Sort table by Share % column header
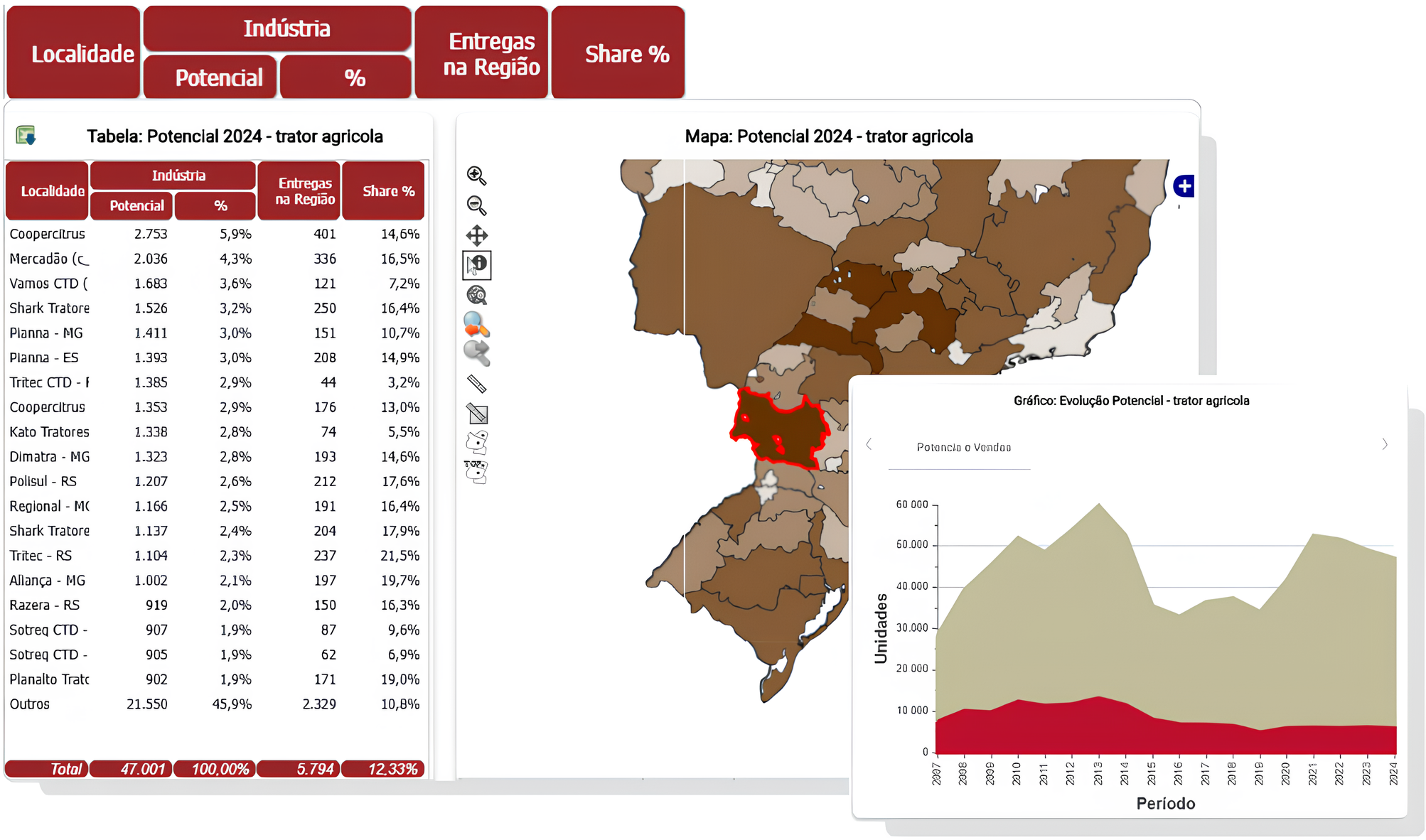Image resolution: width=1426 pixels, height=840 pixels. pyautogui.click(x=388, y=191)
